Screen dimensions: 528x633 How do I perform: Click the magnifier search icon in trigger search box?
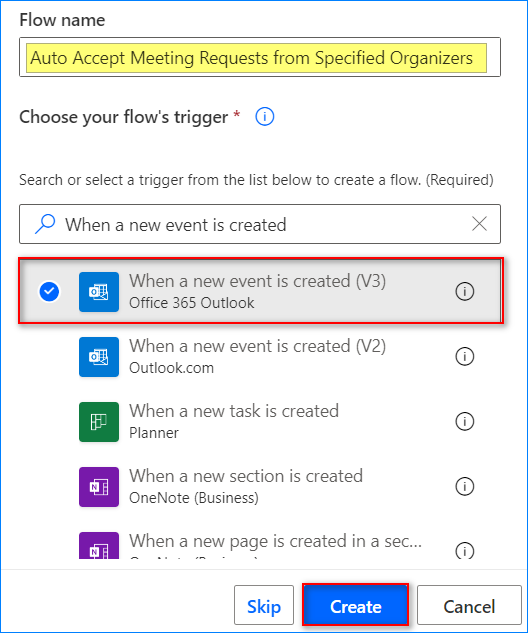[45, 224]
